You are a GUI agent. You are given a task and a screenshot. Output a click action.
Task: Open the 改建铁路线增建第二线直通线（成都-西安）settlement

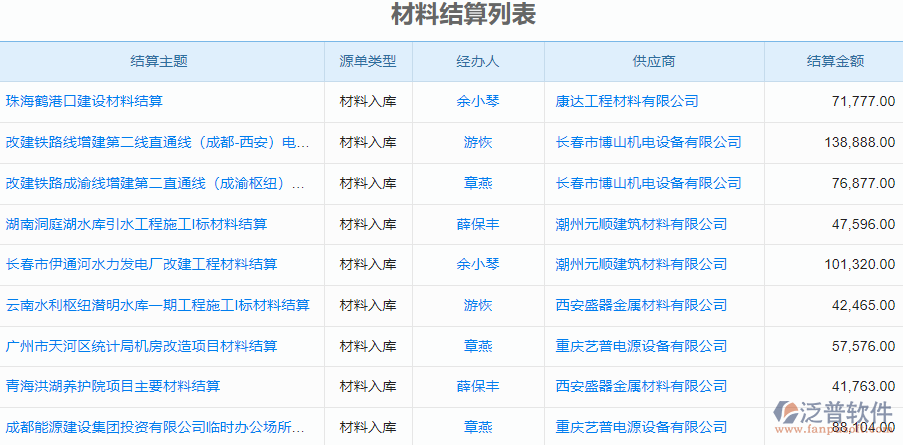pos(157,142)
